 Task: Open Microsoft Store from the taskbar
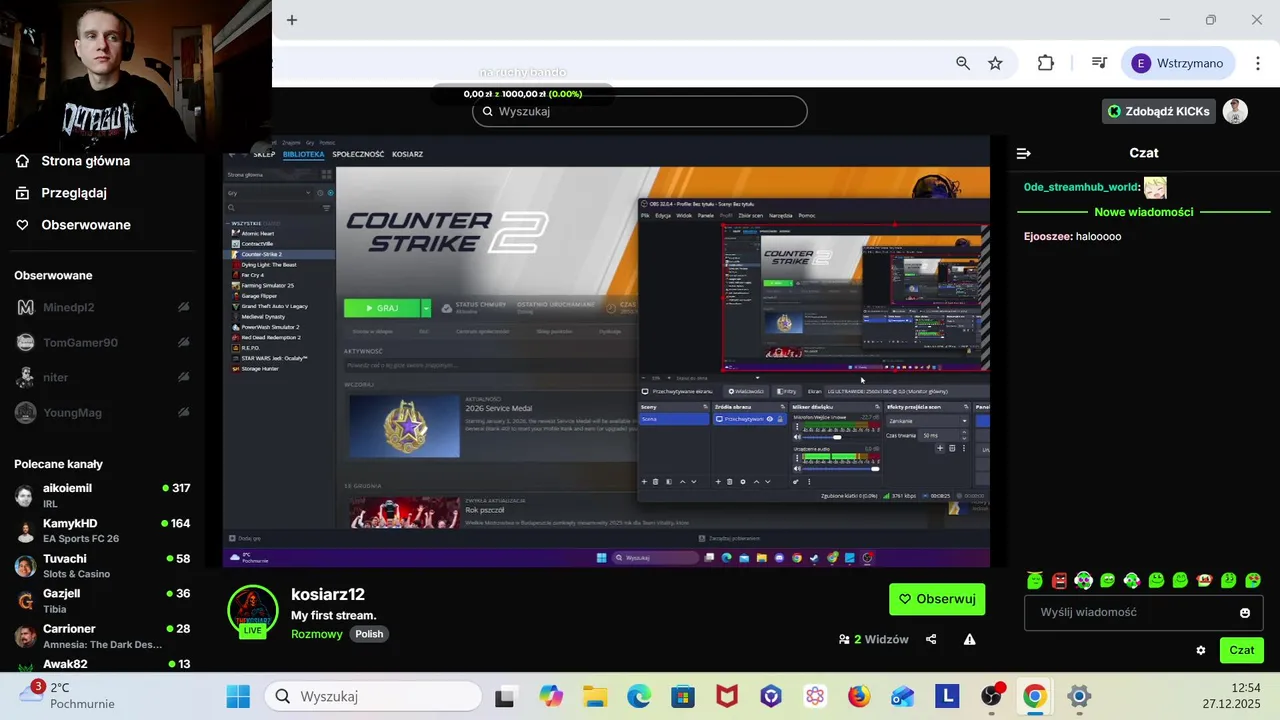pos(683,696)
